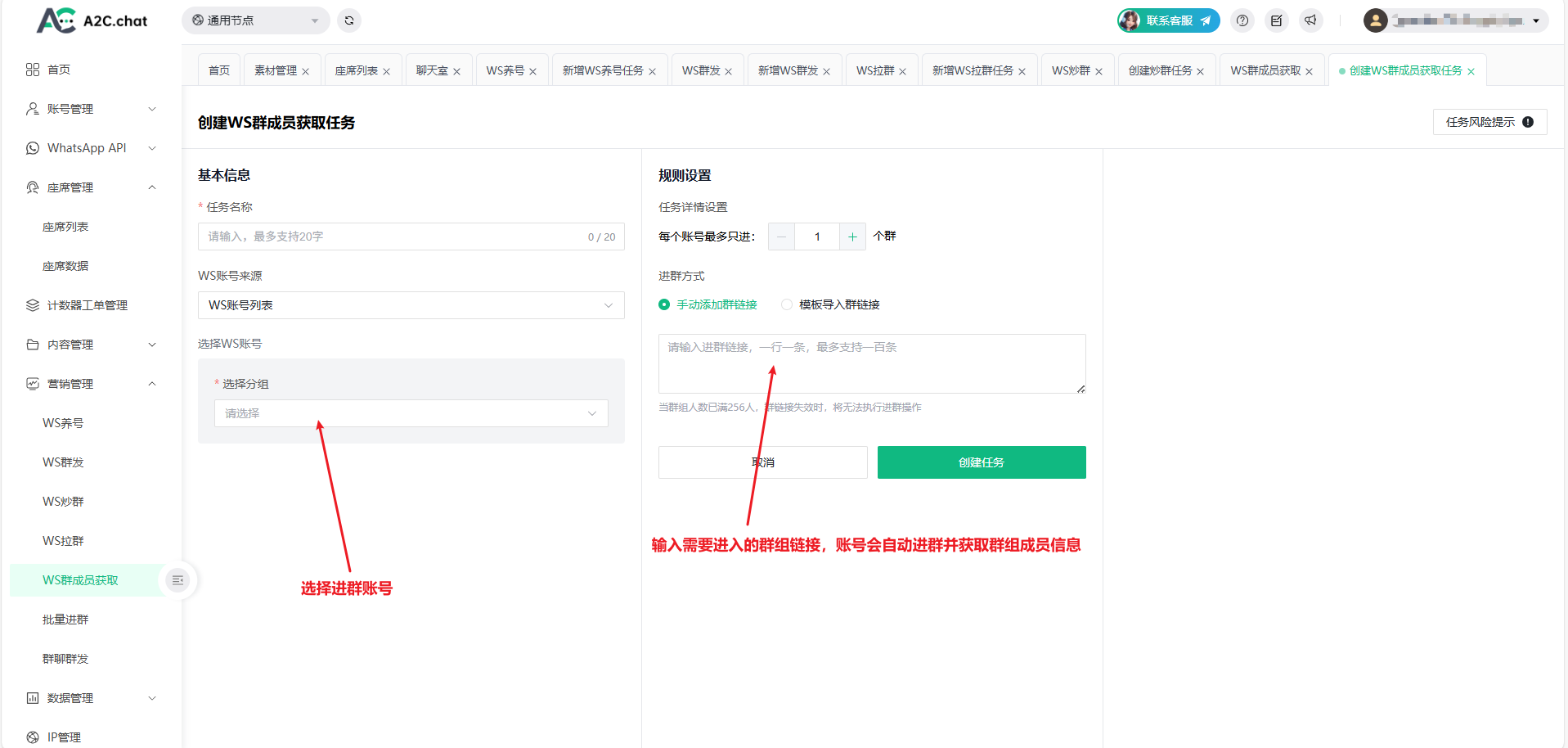This screenshot has height=748, width=1568.
Task: Click the 任务风险提示 button
Action: coord(1489,122)
